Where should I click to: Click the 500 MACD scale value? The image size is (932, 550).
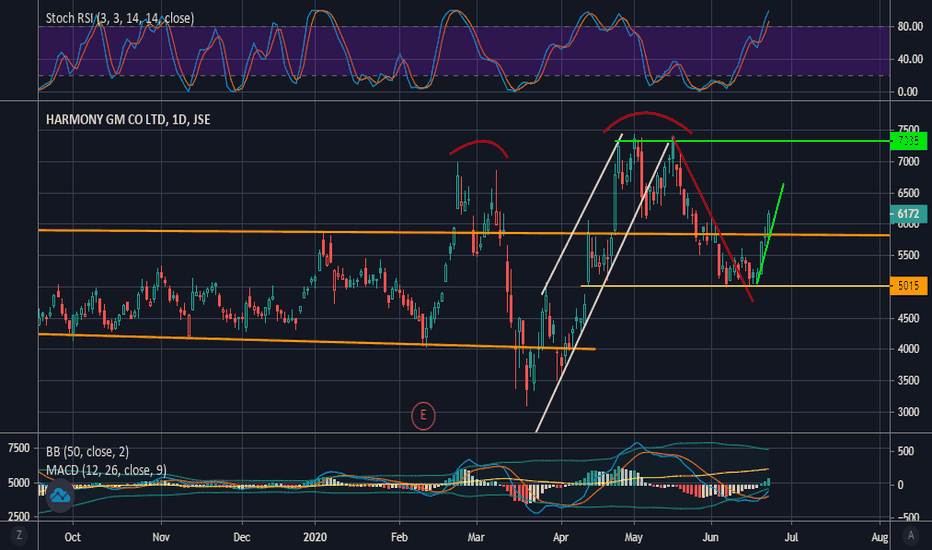906,452
